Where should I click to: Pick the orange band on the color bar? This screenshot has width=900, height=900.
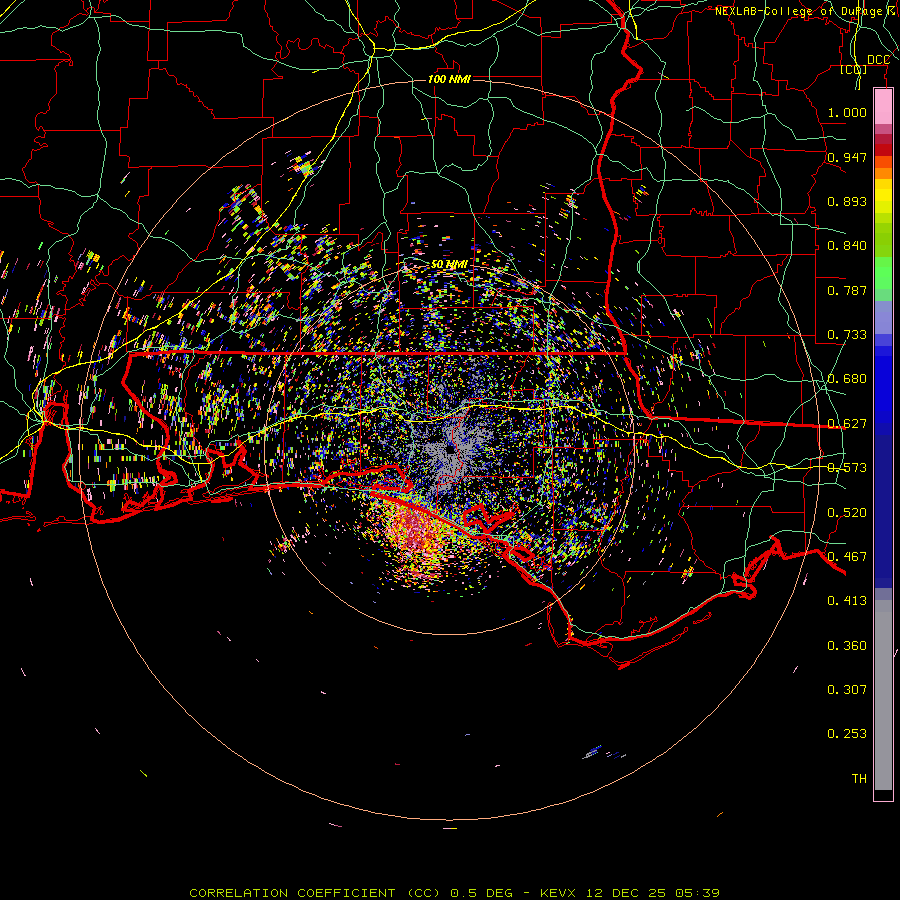tap(883, 168)
